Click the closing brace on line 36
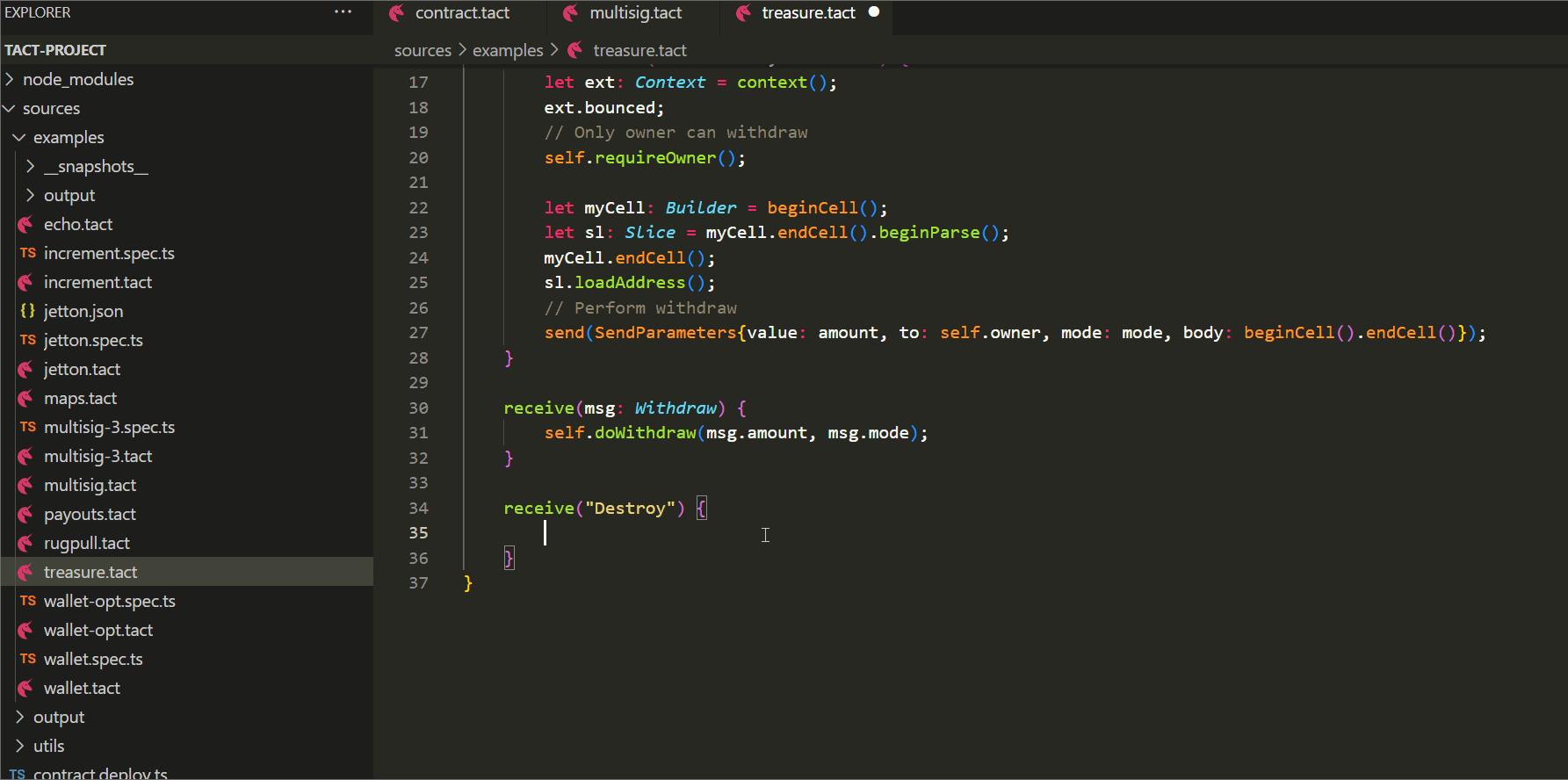 click(x=509, y=558)
